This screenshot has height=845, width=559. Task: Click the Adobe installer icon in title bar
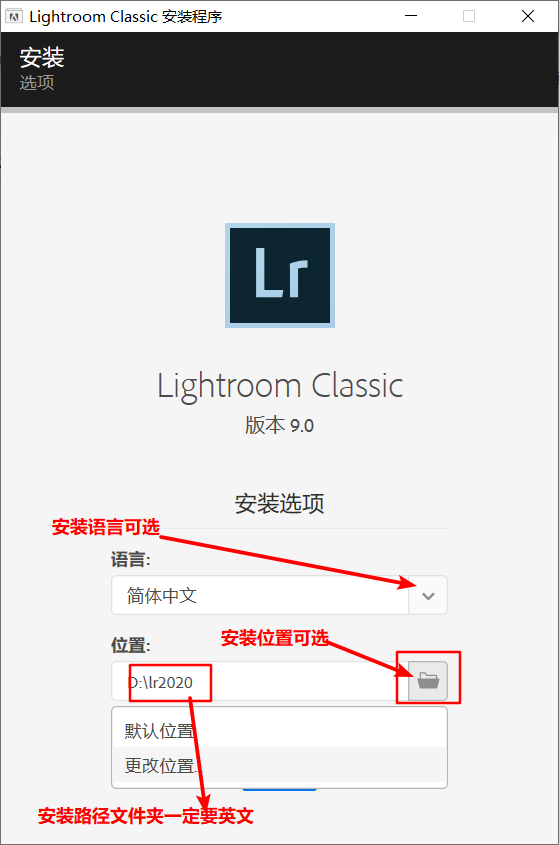pyautogui.click(x=14, y=17)
